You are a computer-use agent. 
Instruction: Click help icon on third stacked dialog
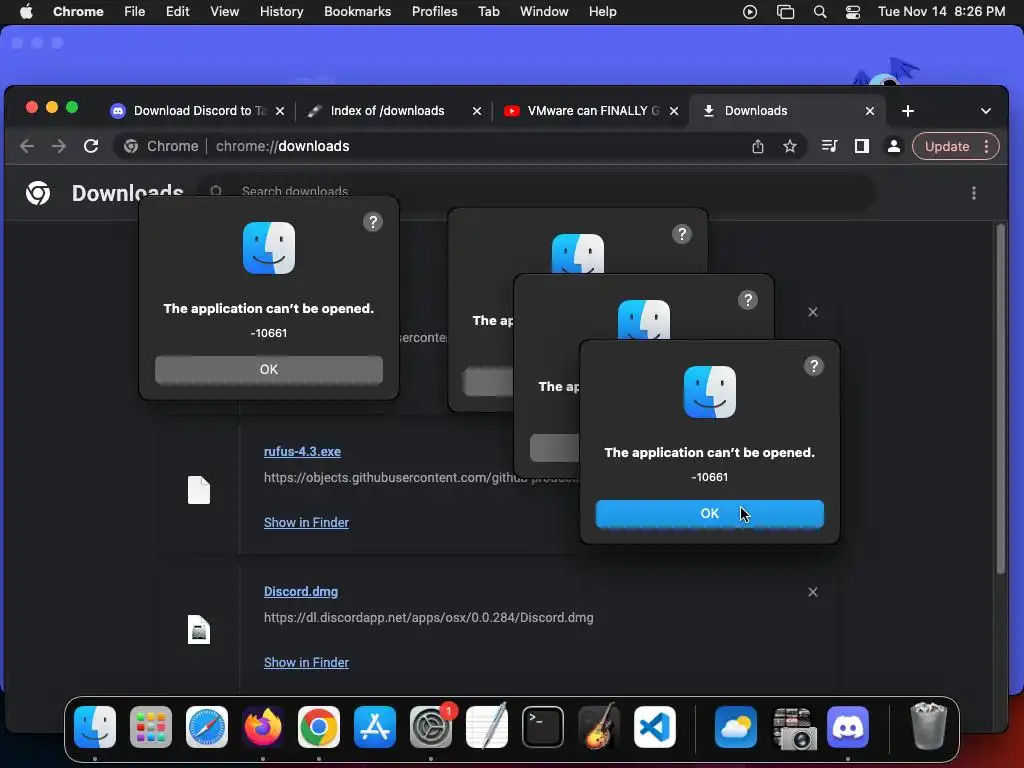[x=747, y=300]
